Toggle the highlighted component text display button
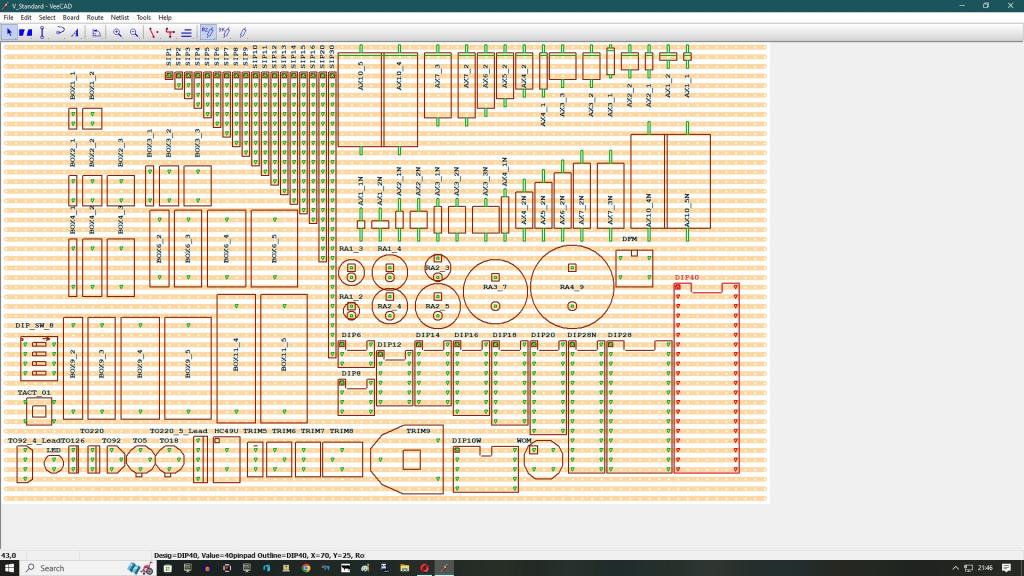 pos(208,32)
